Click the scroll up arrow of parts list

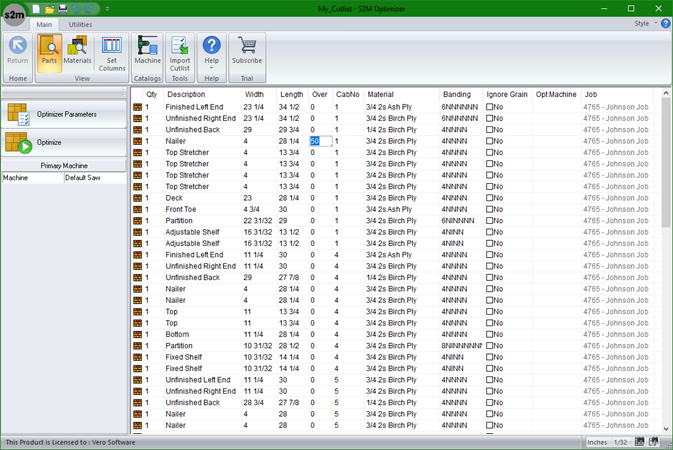click(x=666, y=93)
